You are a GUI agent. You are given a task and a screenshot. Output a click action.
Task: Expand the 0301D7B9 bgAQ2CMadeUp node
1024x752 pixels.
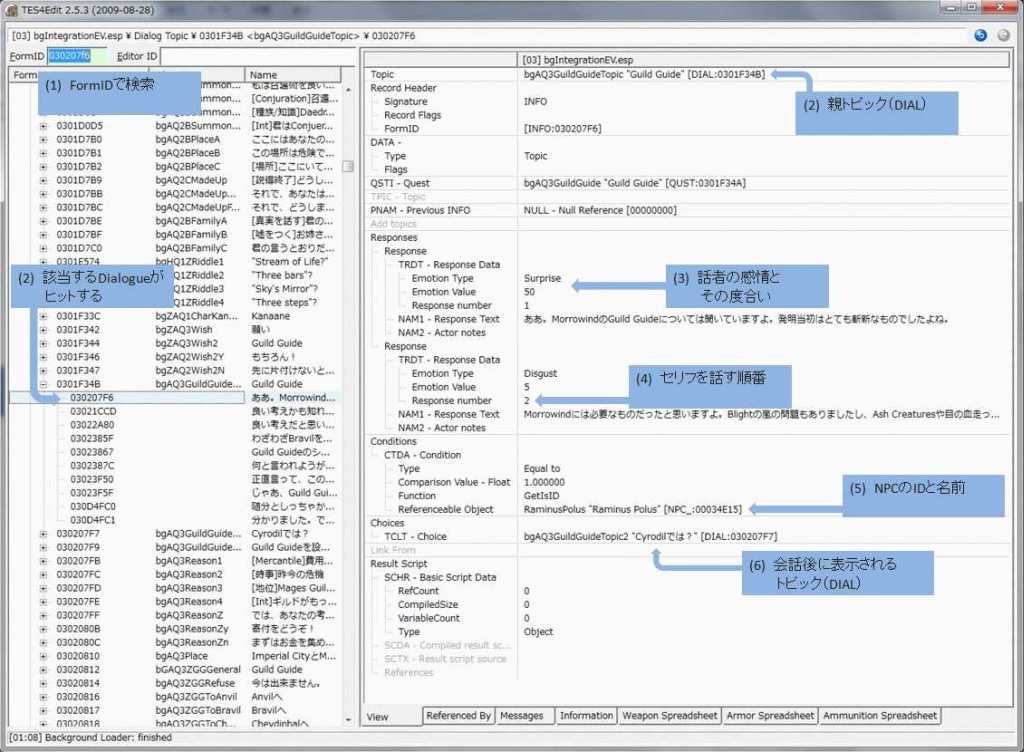[43, 180]
